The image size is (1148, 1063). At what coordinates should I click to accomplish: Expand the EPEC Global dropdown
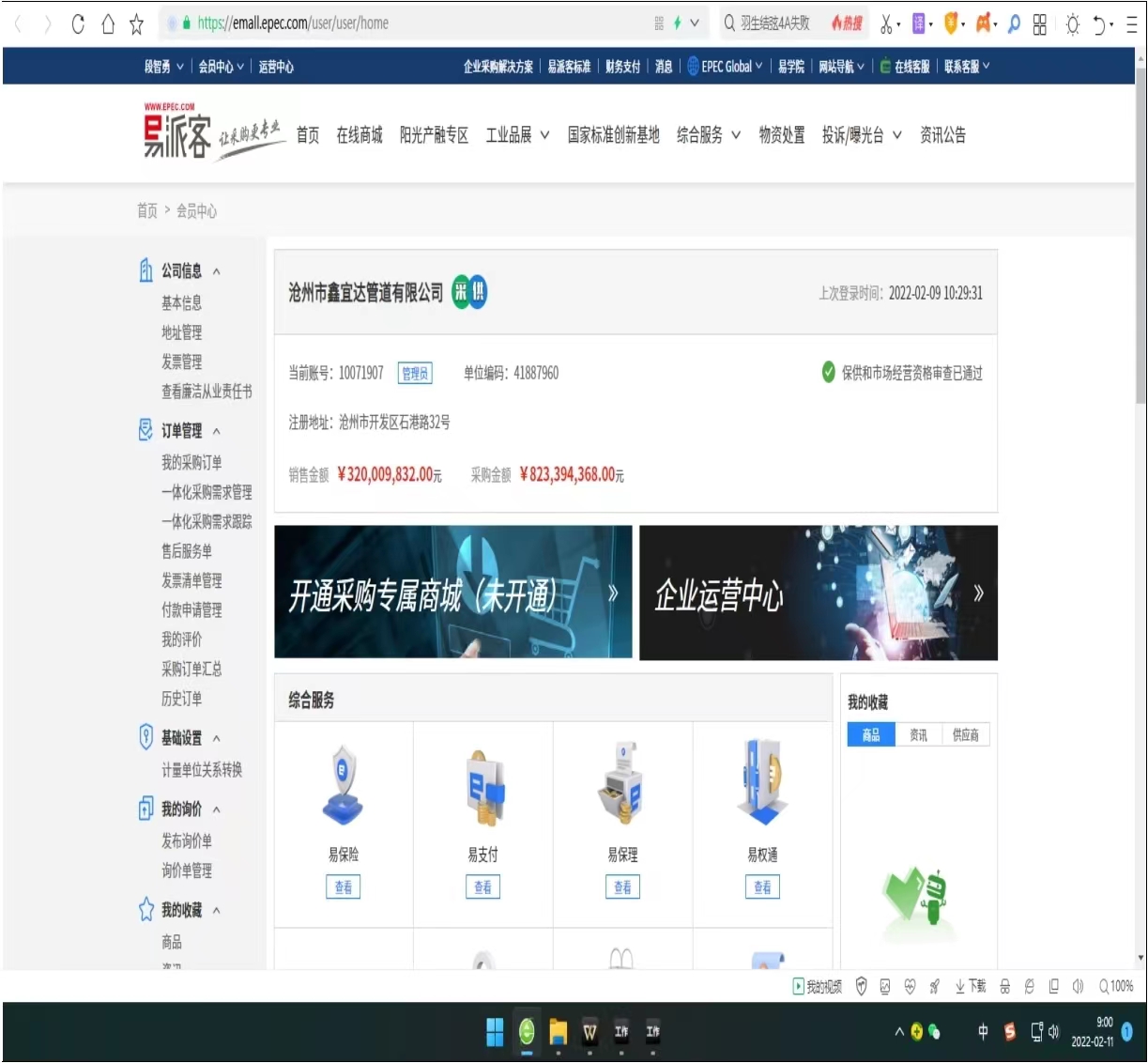(x=726, y=67)
